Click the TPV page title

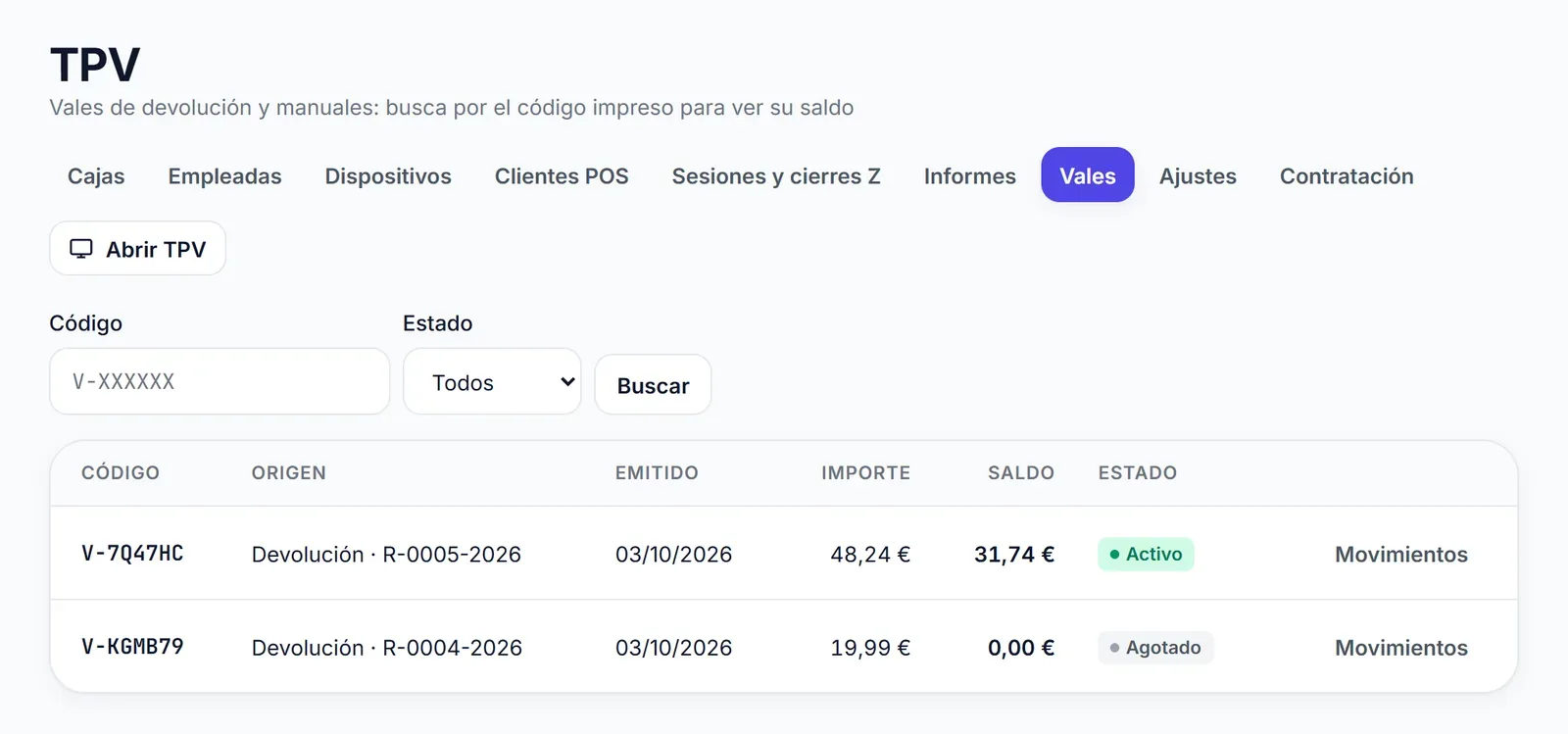(95, 66)
